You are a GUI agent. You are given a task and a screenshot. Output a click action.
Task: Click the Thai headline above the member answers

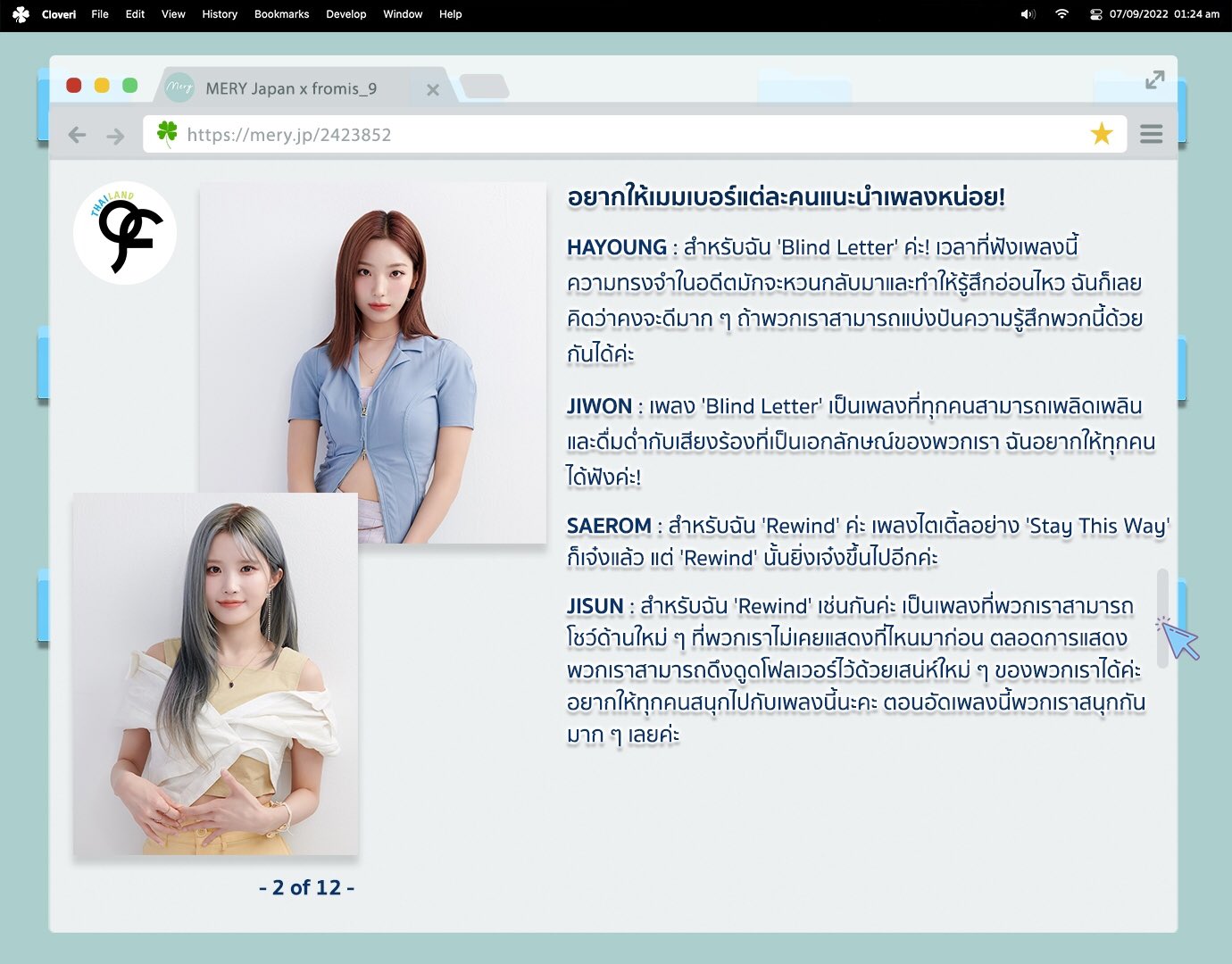787,197
